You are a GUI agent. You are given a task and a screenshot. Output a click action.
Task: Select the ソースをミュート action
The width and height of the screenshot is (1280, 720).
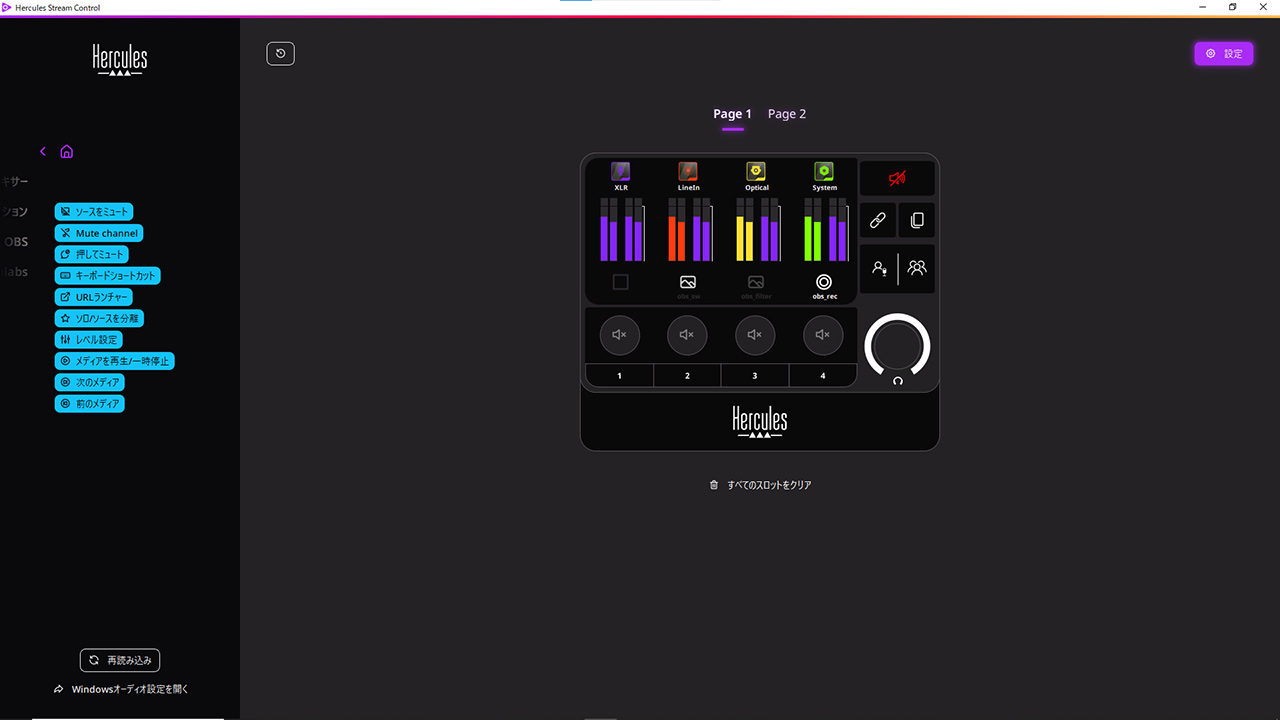[x=94, y=212]
